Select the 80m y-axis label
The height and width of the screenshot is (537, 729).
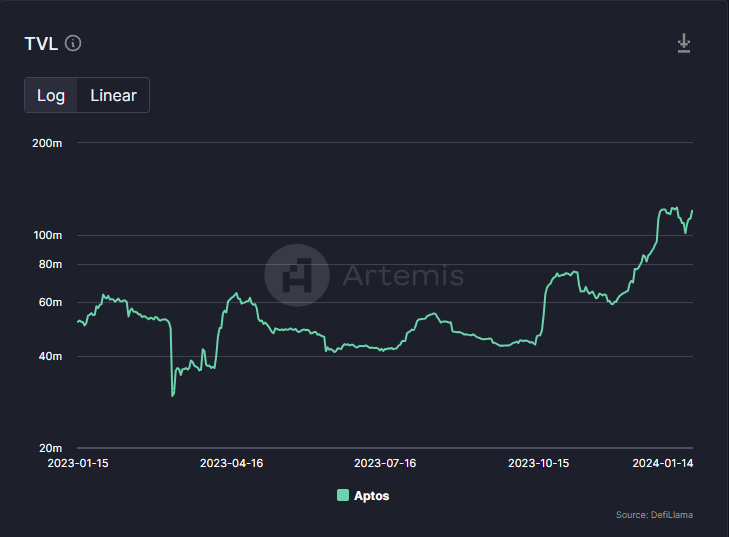[x=50, y=264]
